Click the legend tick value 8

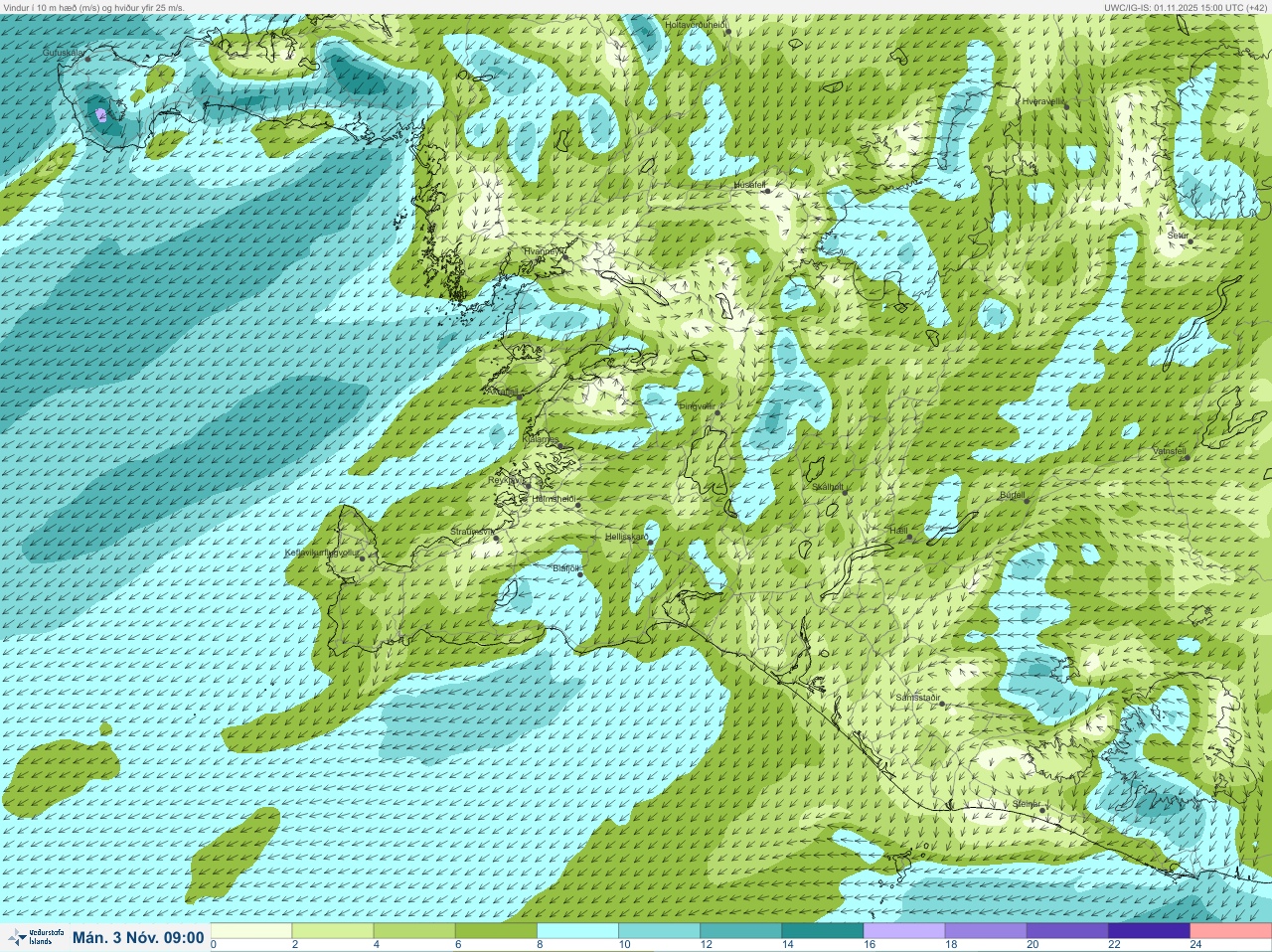pos(540,945)
